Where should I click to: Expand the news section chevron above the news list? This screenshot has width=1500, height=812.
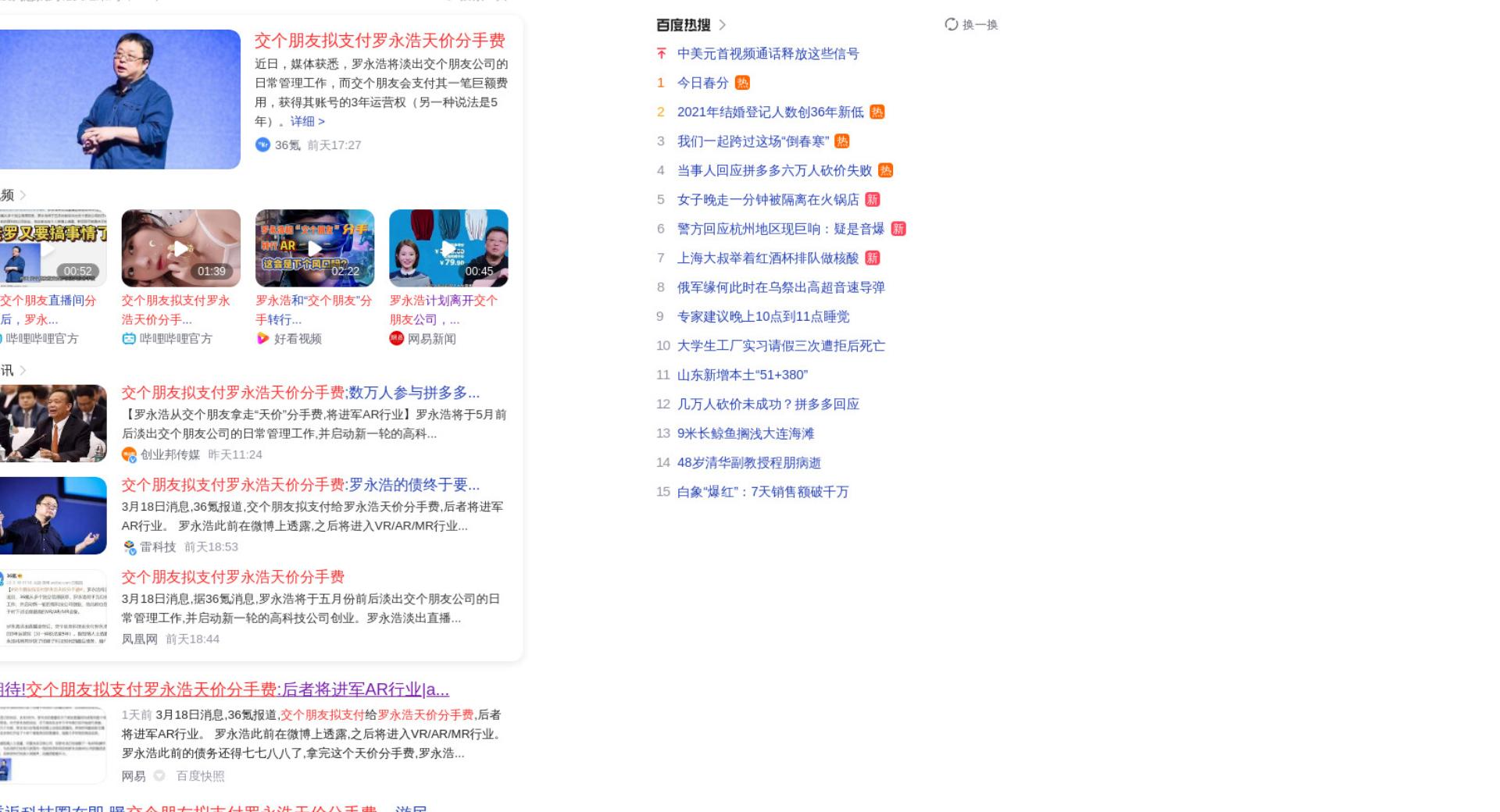point(23,370)
